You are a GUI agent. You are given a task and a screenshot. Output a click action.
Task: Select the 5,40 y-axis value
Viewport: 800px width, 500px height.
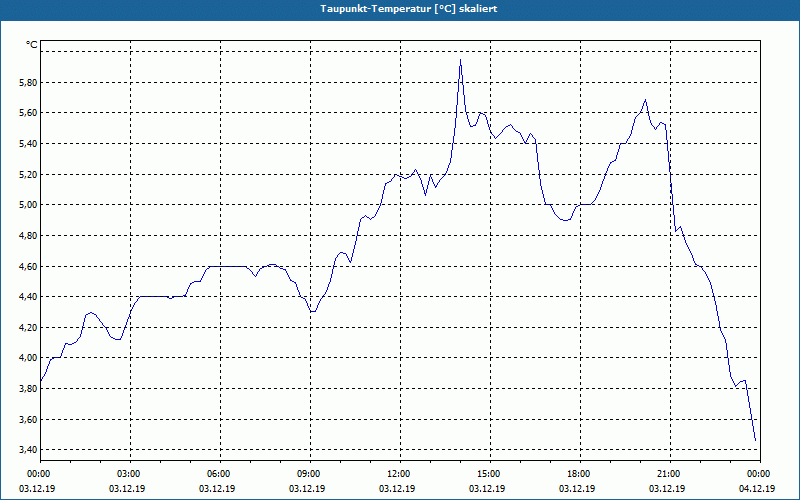coord(28,144)
